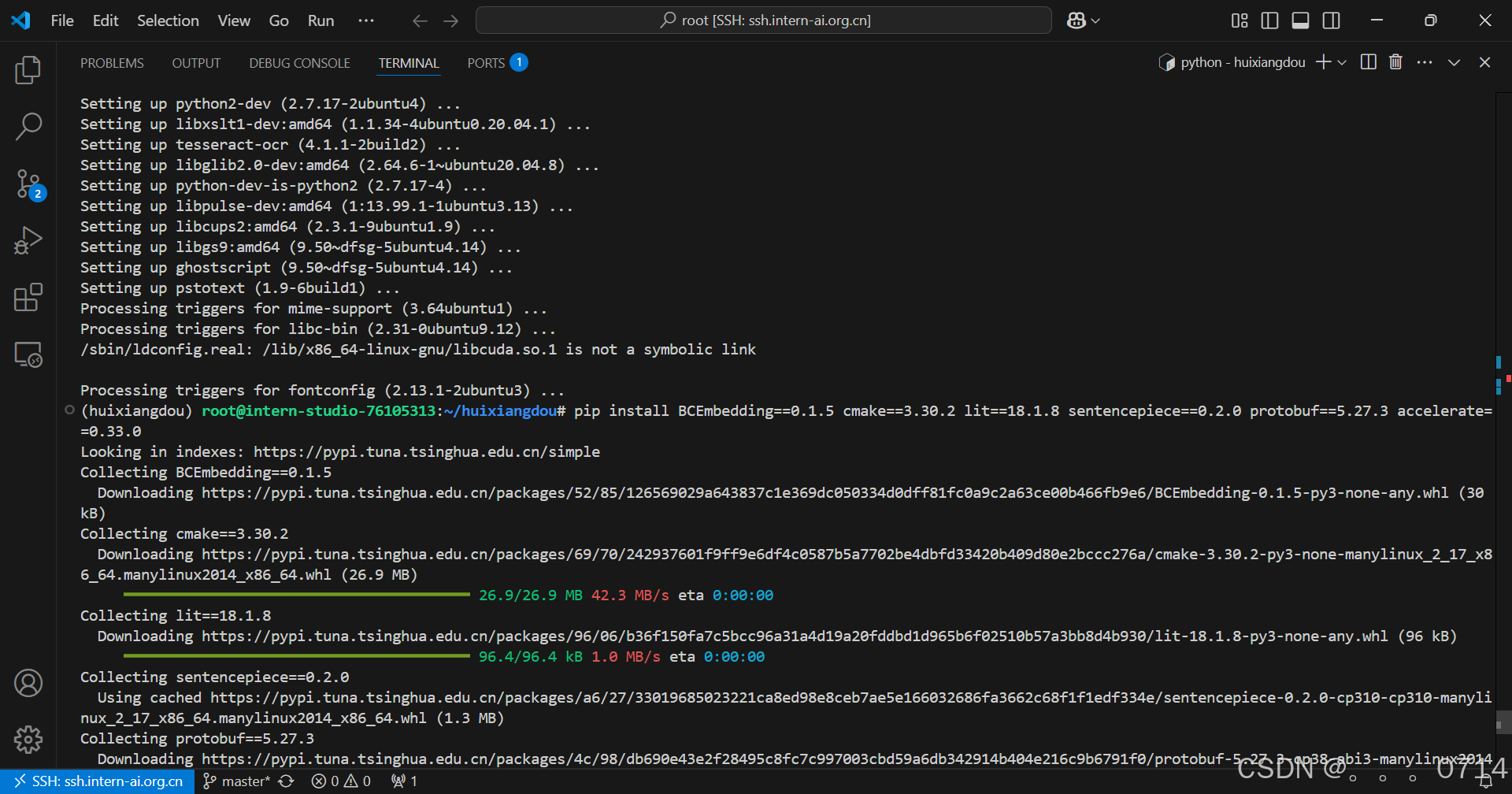
Task: Open the Edit menu
Action: point(106,20)
